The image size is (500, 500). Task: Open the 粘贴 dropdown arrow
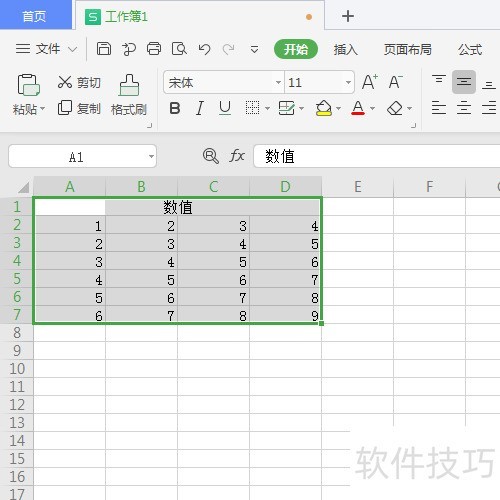42,109
